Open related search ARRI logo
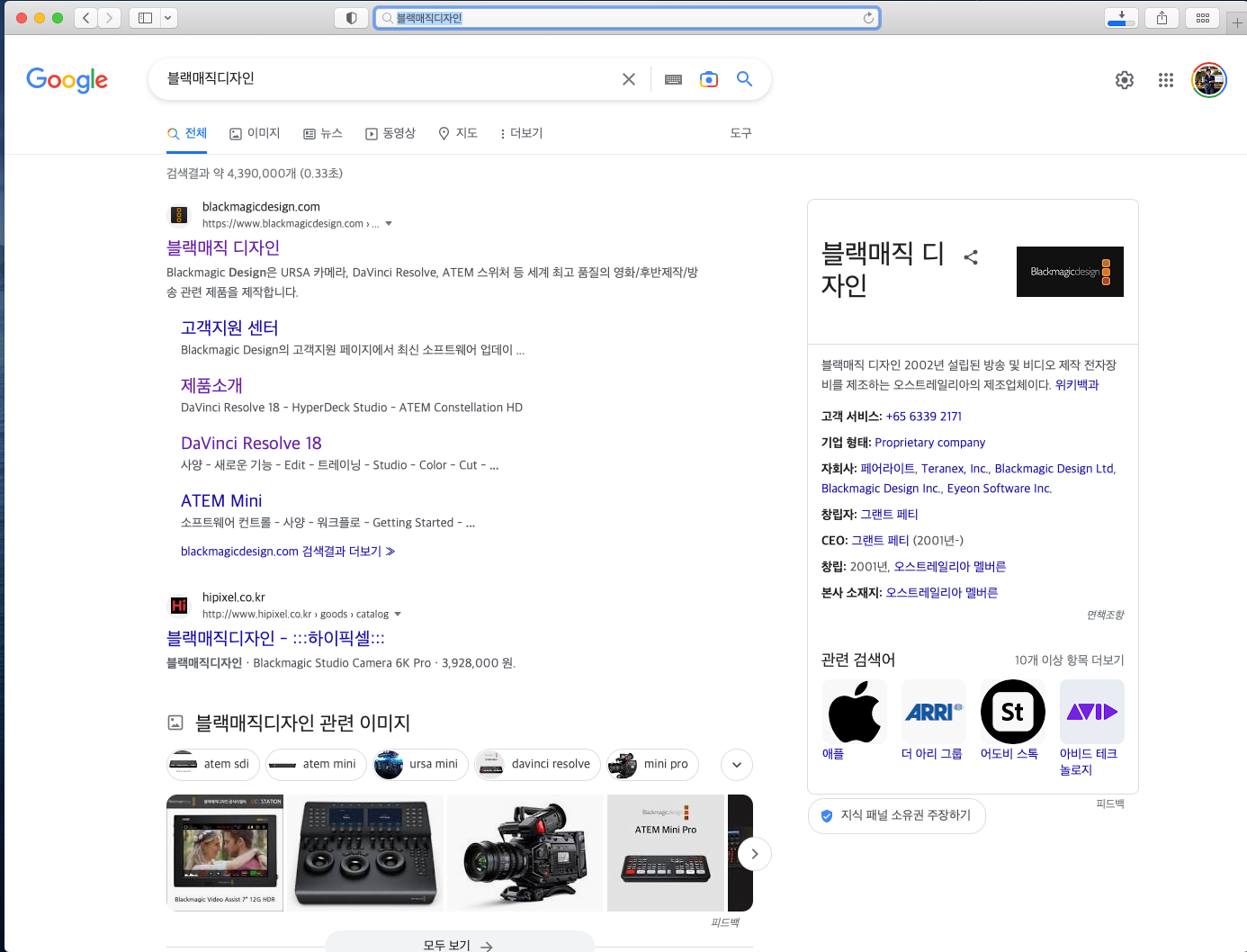This screenshot has width=1247, height=952. (934, 712)
